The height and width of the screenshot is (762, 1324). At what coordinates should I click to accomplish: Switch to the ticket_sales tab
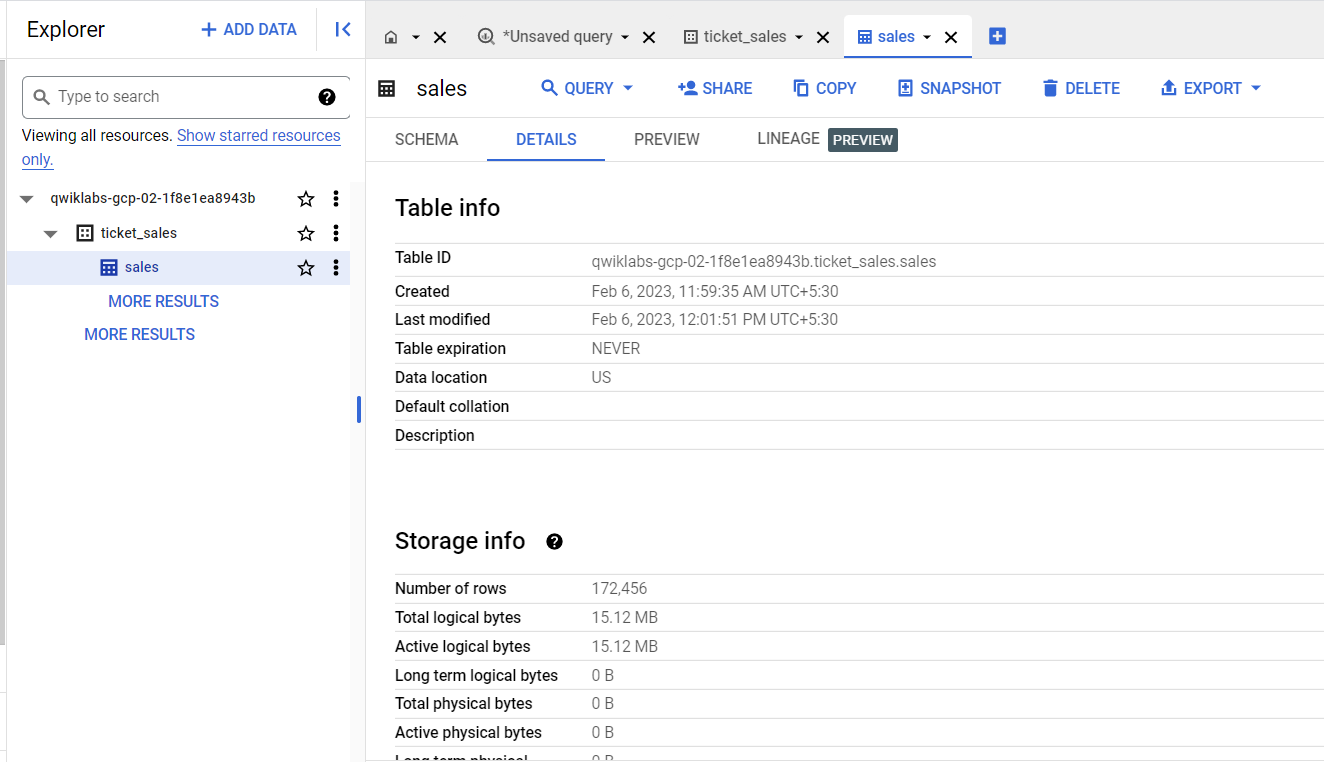[736, 37]
